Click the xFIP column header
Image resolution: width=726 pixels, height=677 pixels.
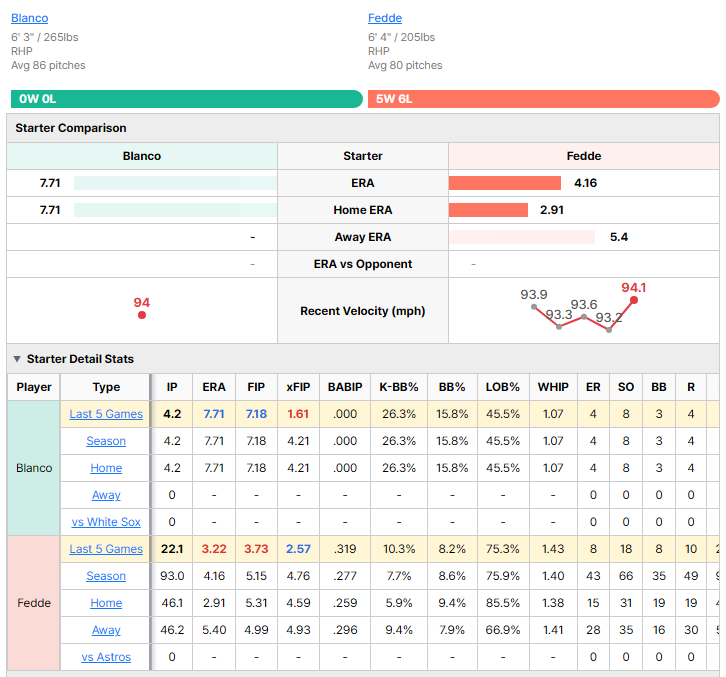click(298, 387)
